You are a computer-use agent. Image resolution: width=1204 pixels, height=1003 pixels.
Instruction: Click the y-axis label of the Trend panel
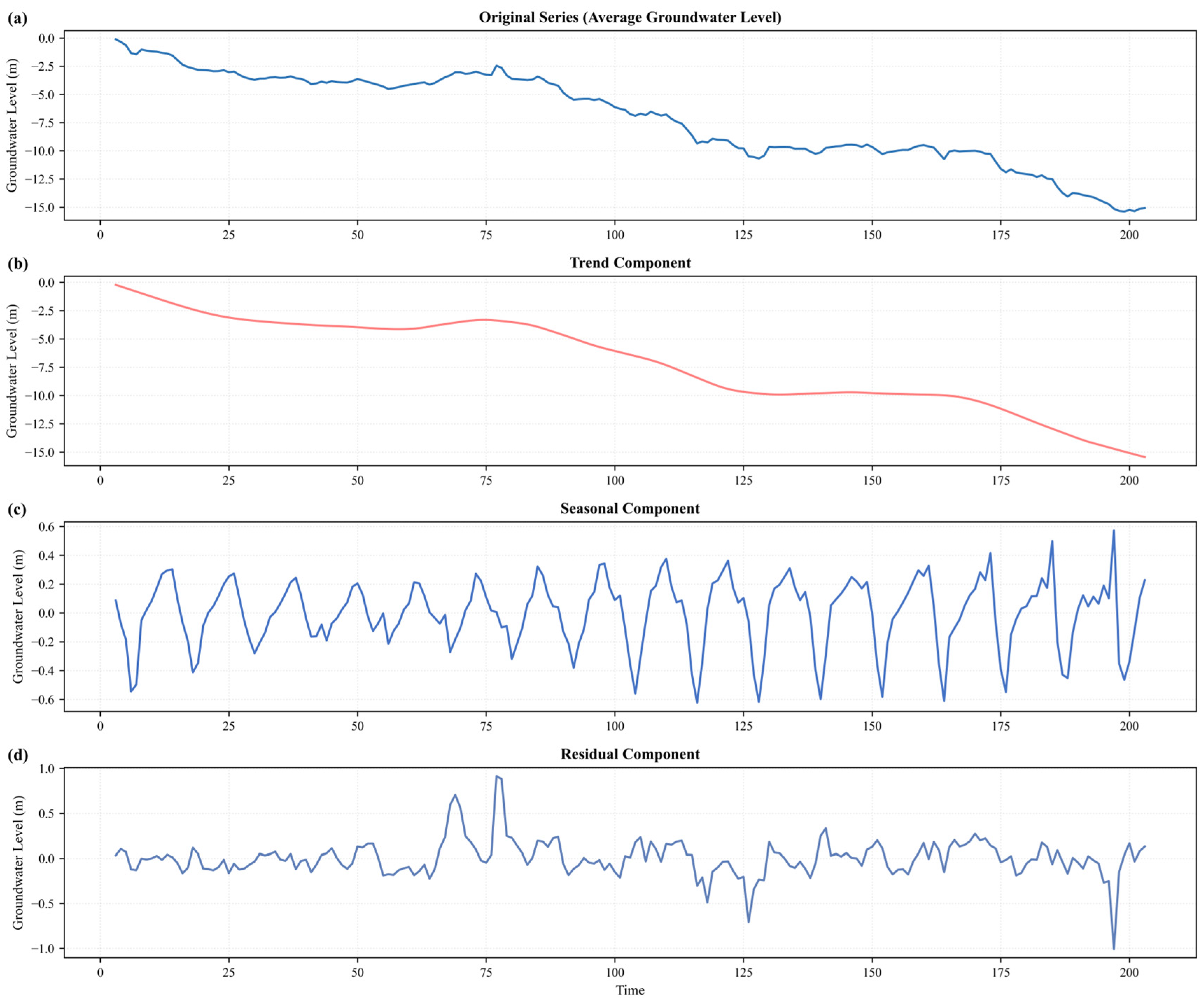point(12,371)
